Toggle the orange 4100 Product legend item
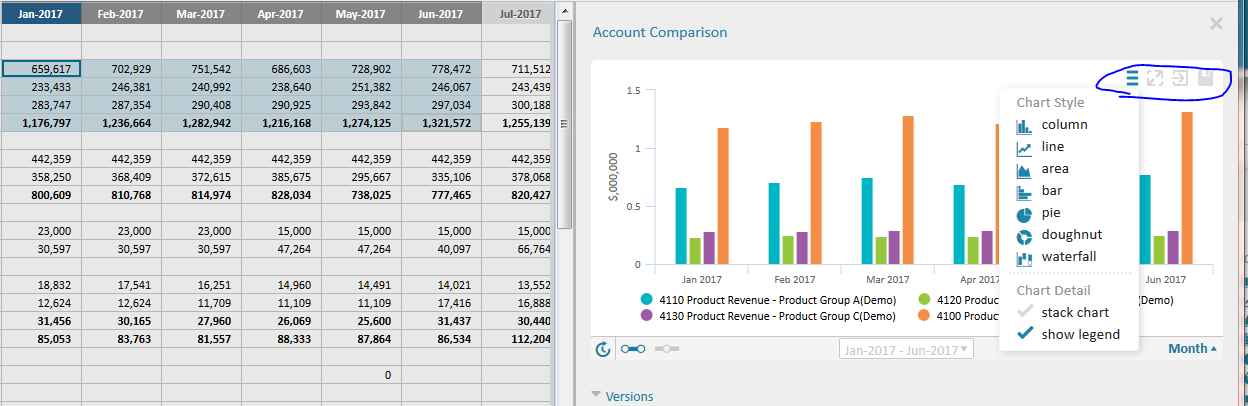 tap(957, 316)
